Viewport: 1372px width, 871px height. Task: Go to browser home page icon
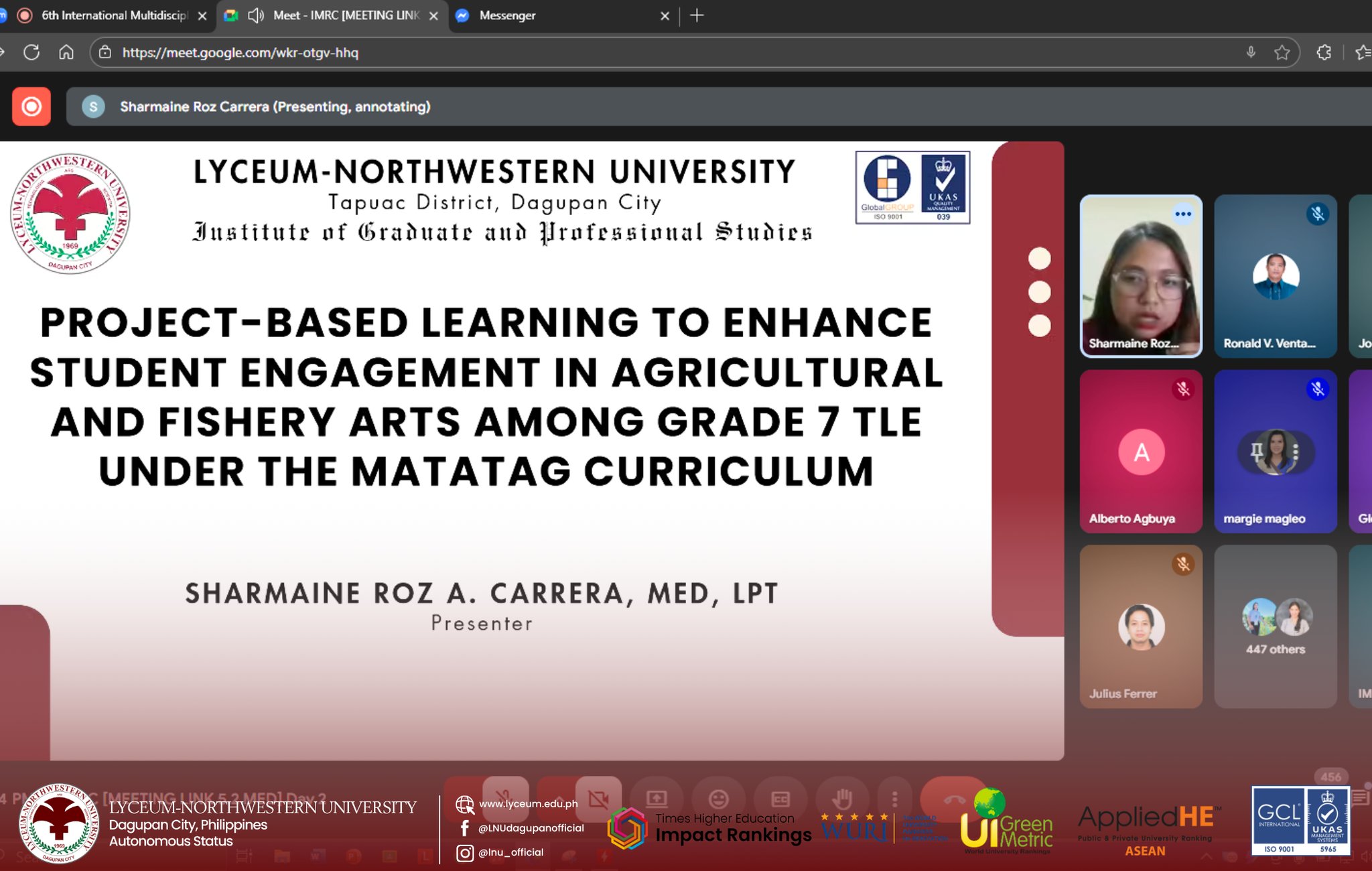click(x=66, y=52)
